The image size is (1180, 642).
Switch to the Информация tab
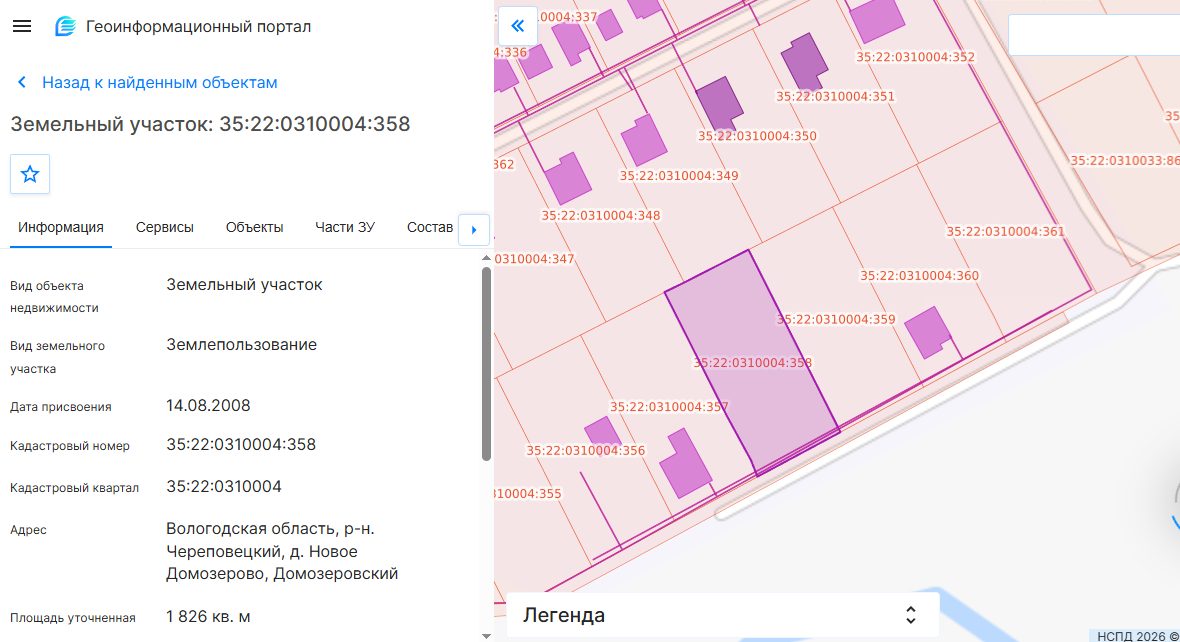61,227
